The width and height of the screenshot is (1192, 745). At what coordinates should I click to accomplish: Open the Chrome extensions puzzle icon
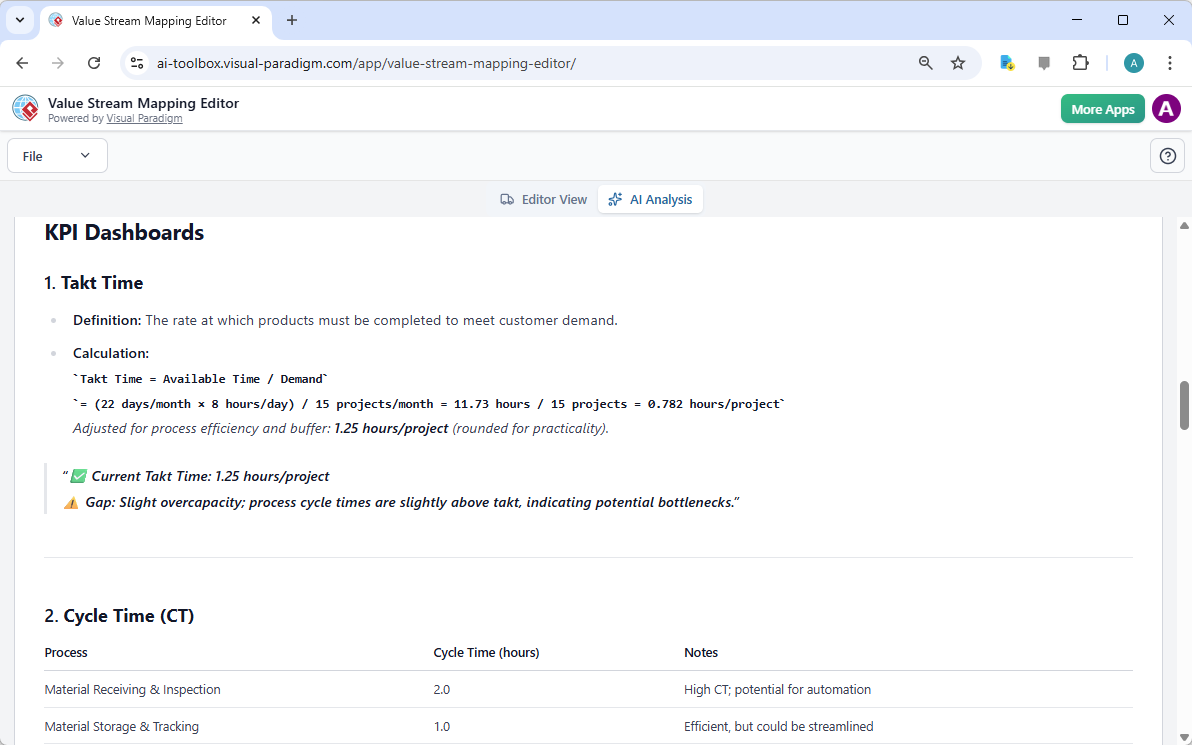click(1080, 63)
